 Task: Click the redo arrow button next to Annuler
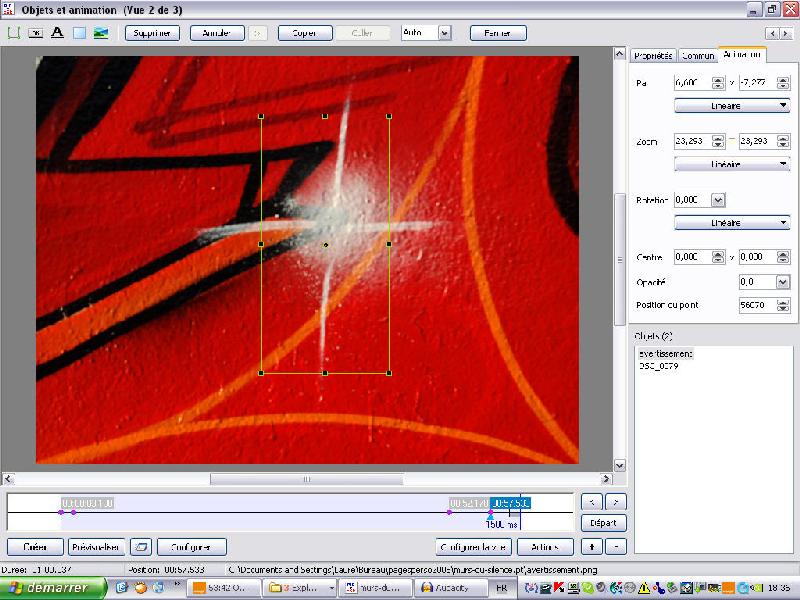click(258, 33)
